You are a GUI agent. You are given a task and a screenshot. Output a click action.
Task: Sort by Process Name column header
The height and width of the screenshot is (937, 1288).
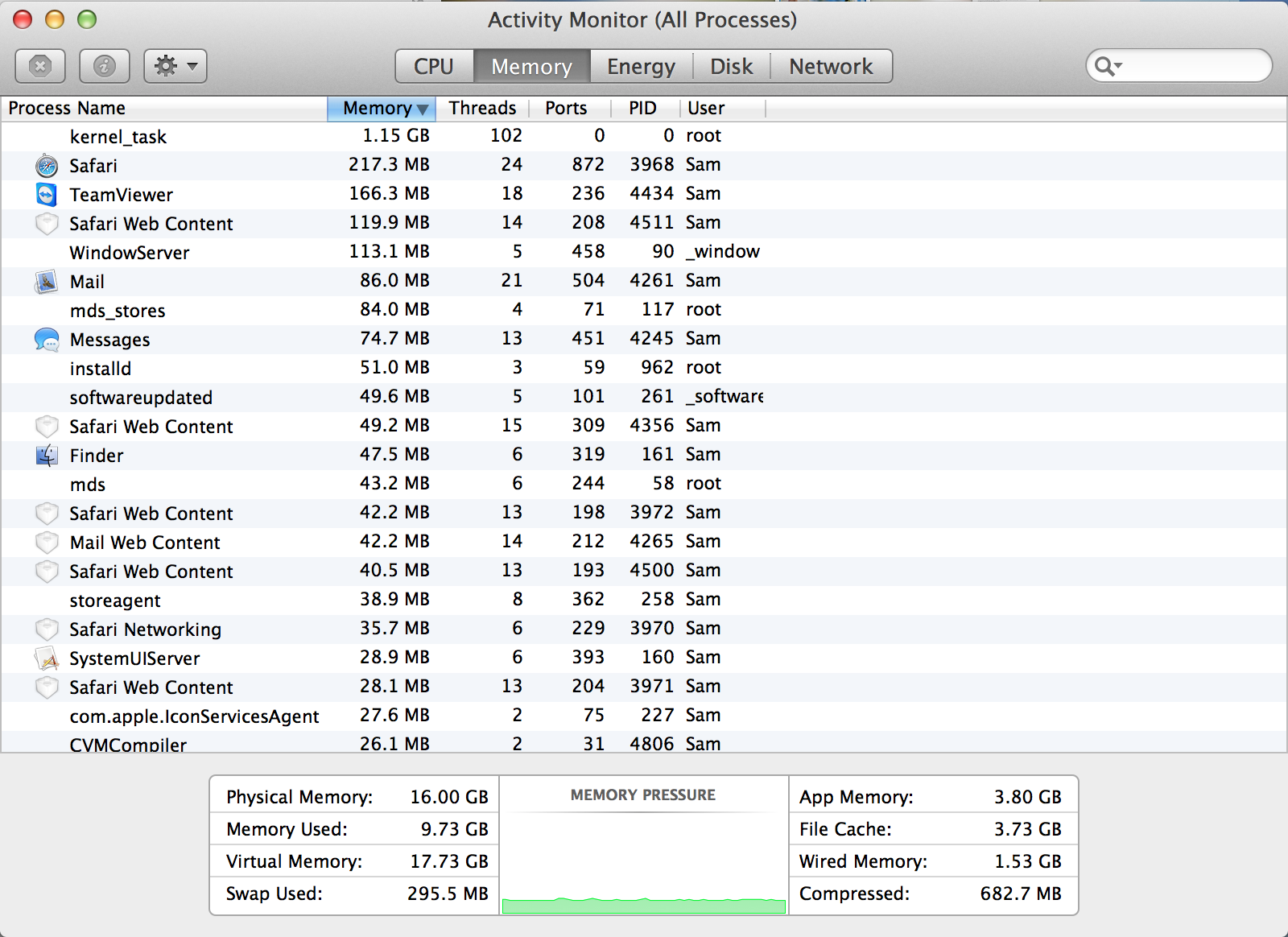(x=164, y=108)
